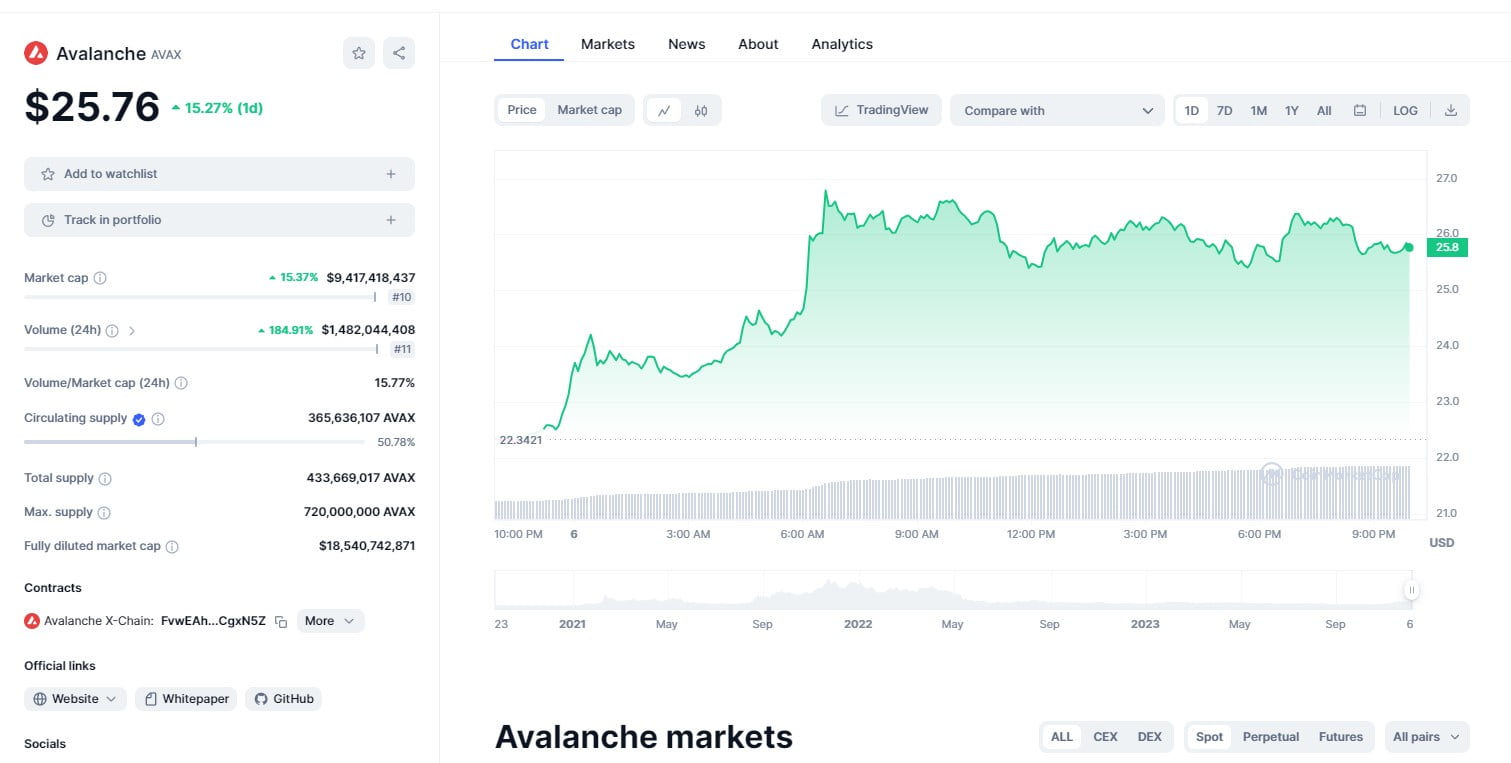Select All time range
This screenshot has width=1511, height=763.
[x=1324, y=110]
